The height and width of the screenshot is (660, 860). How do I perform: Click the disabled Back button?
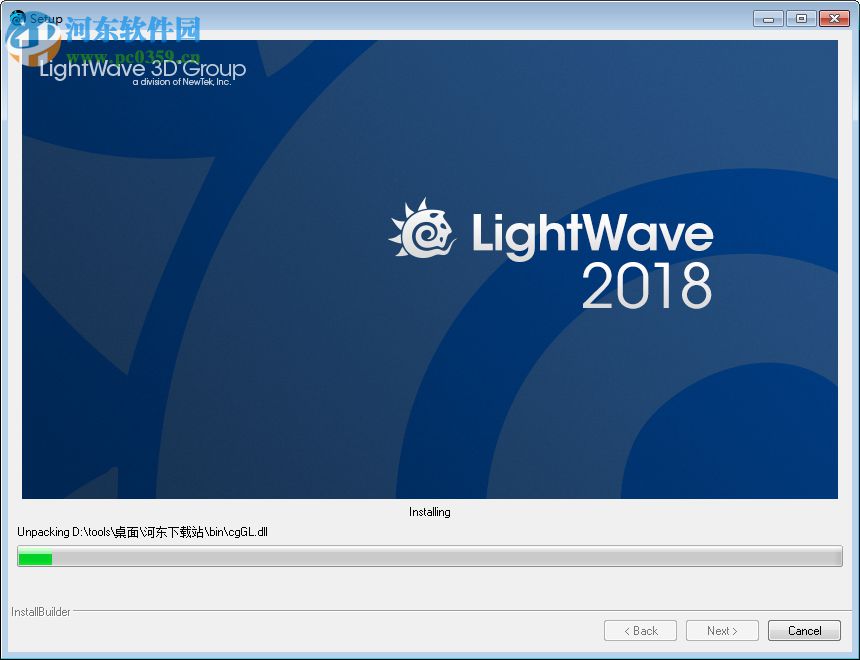click(640, 630)
